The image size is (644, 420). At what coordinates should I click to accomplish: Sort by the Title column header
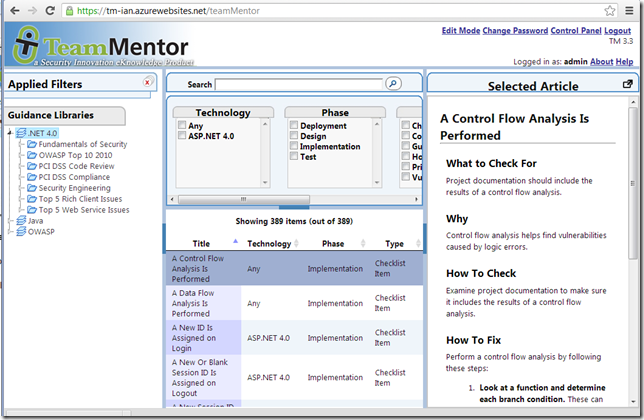pyautogui.click(x=201, y=243)
